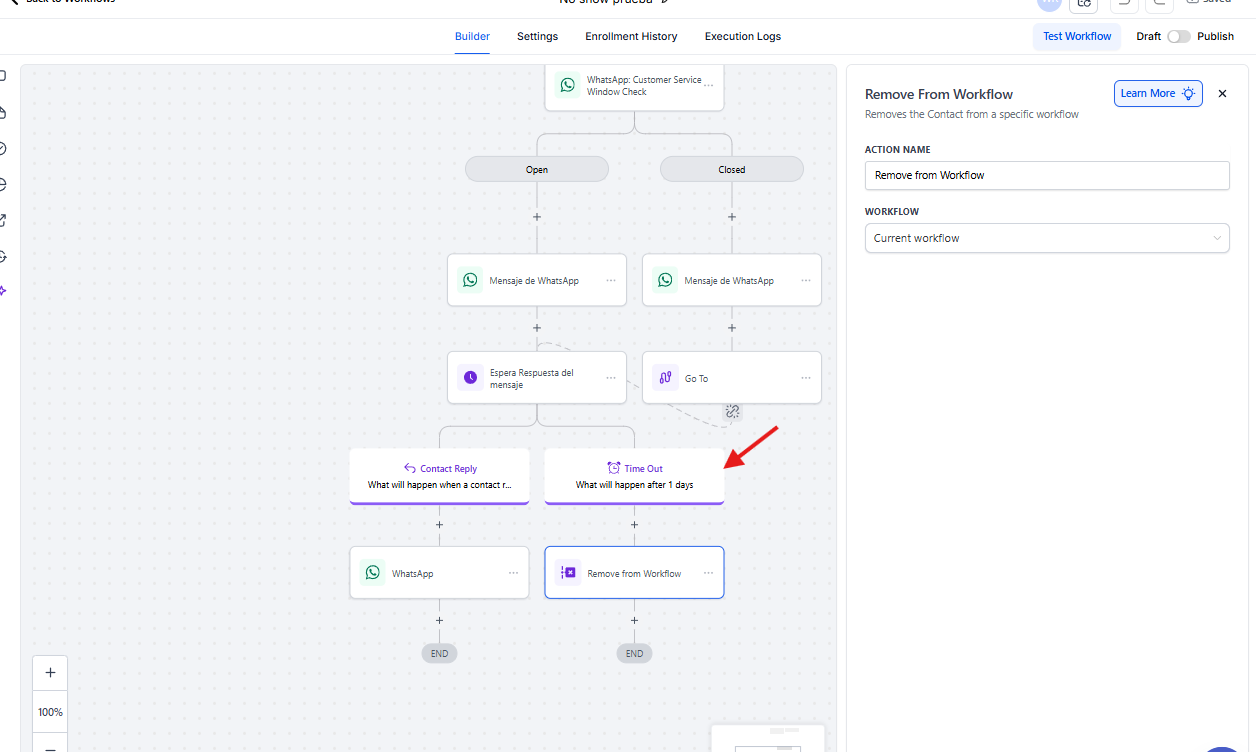This screenshot has height=752, width=1256.
Task: Click the Go To node icon
Action: coord(665,378)
